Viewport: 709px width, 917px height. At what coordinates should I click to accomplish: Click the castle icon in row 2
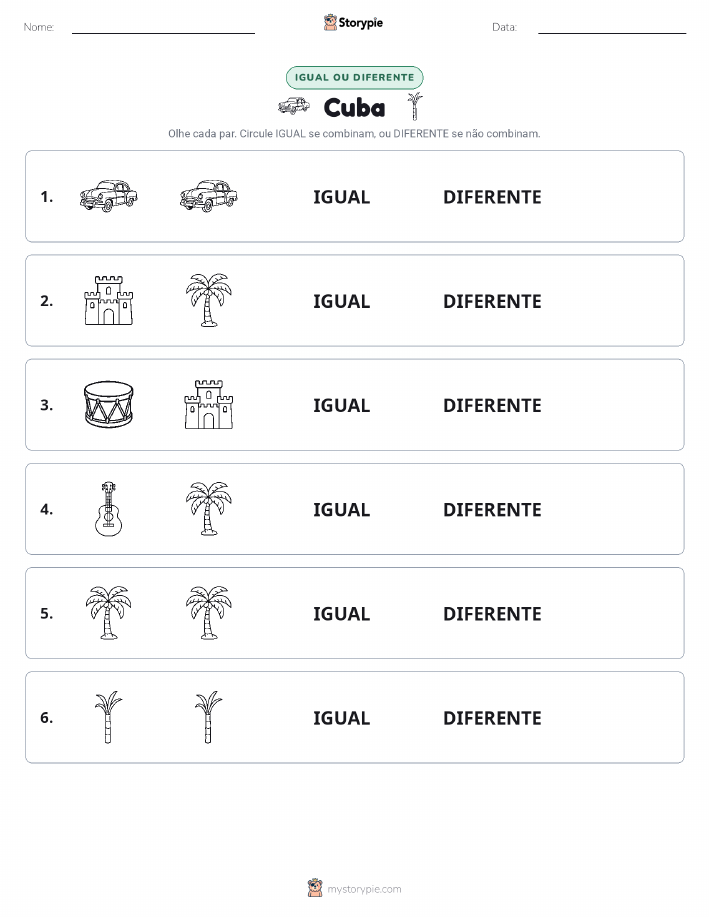click(x=109, y=300)
